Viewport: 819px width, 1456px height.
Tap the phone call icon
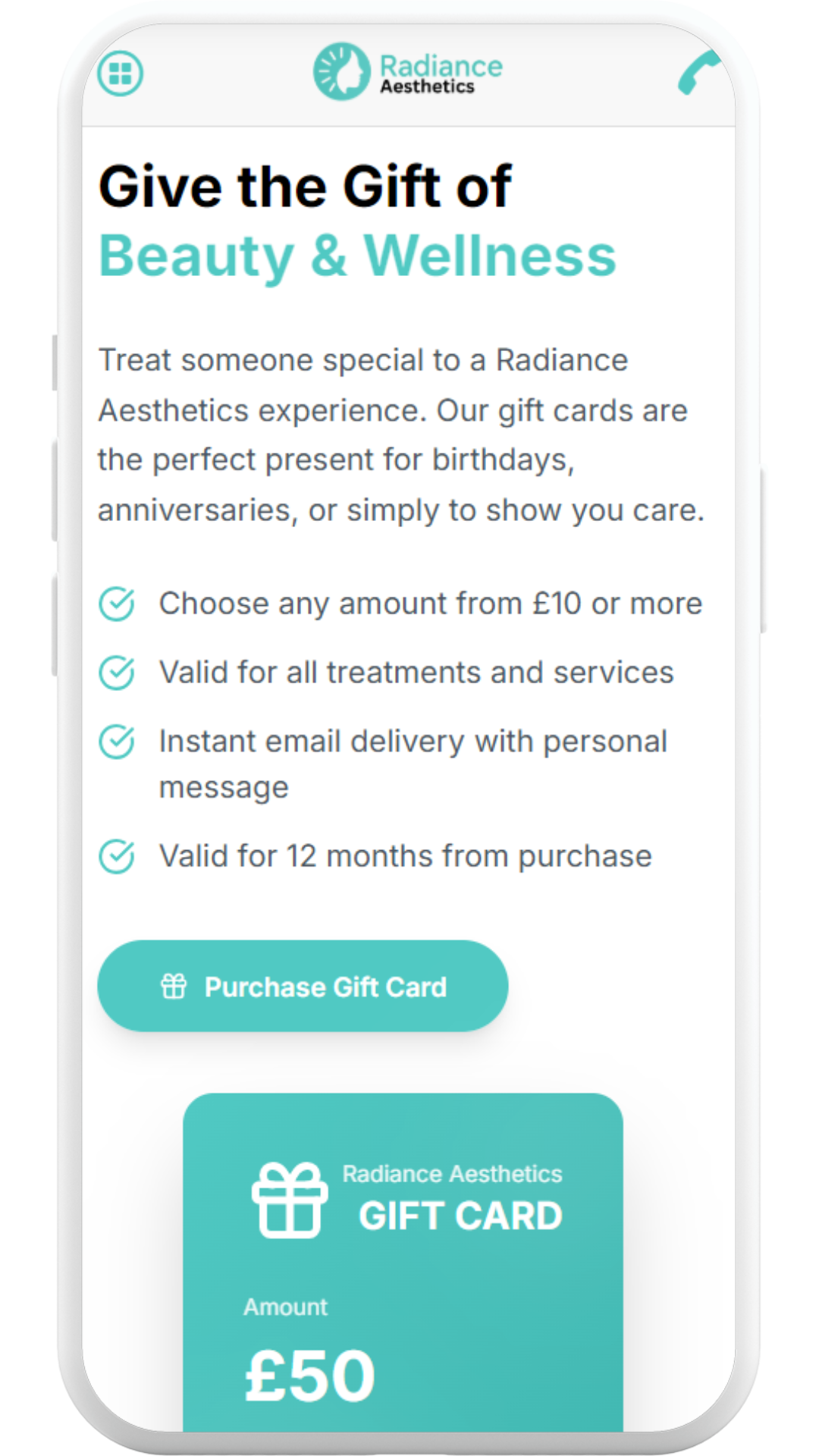click(x=698, y=74)
